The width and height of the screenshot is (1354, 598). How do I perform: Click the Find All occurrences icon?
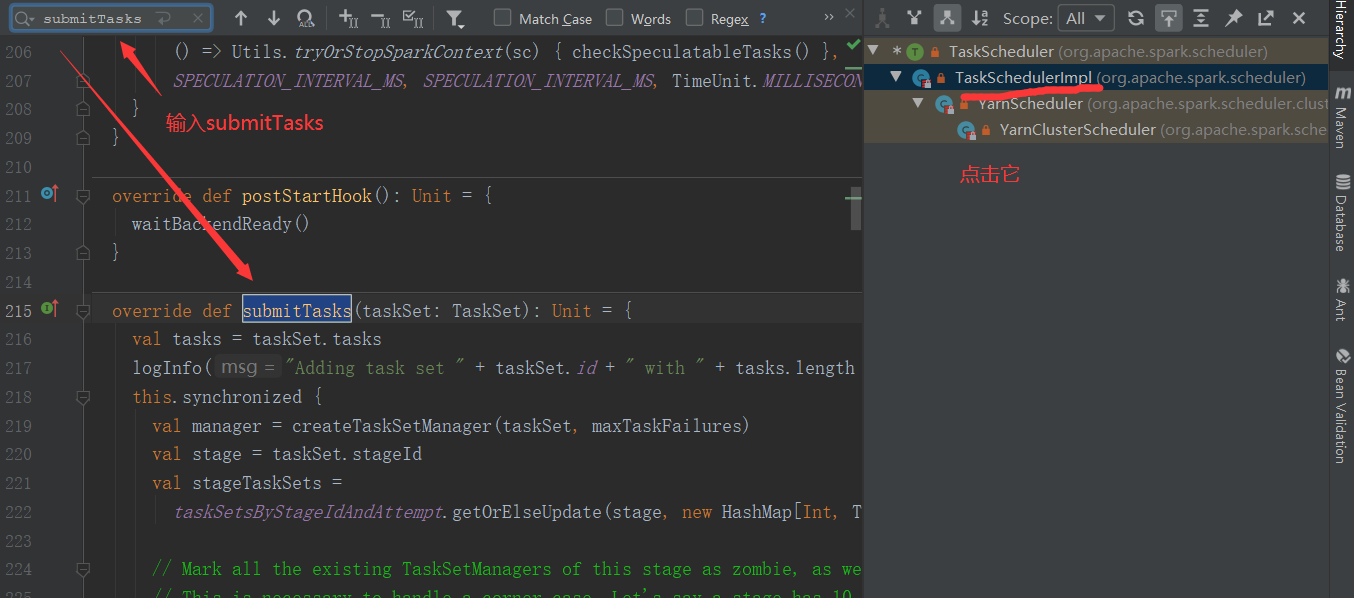[306, 18]
